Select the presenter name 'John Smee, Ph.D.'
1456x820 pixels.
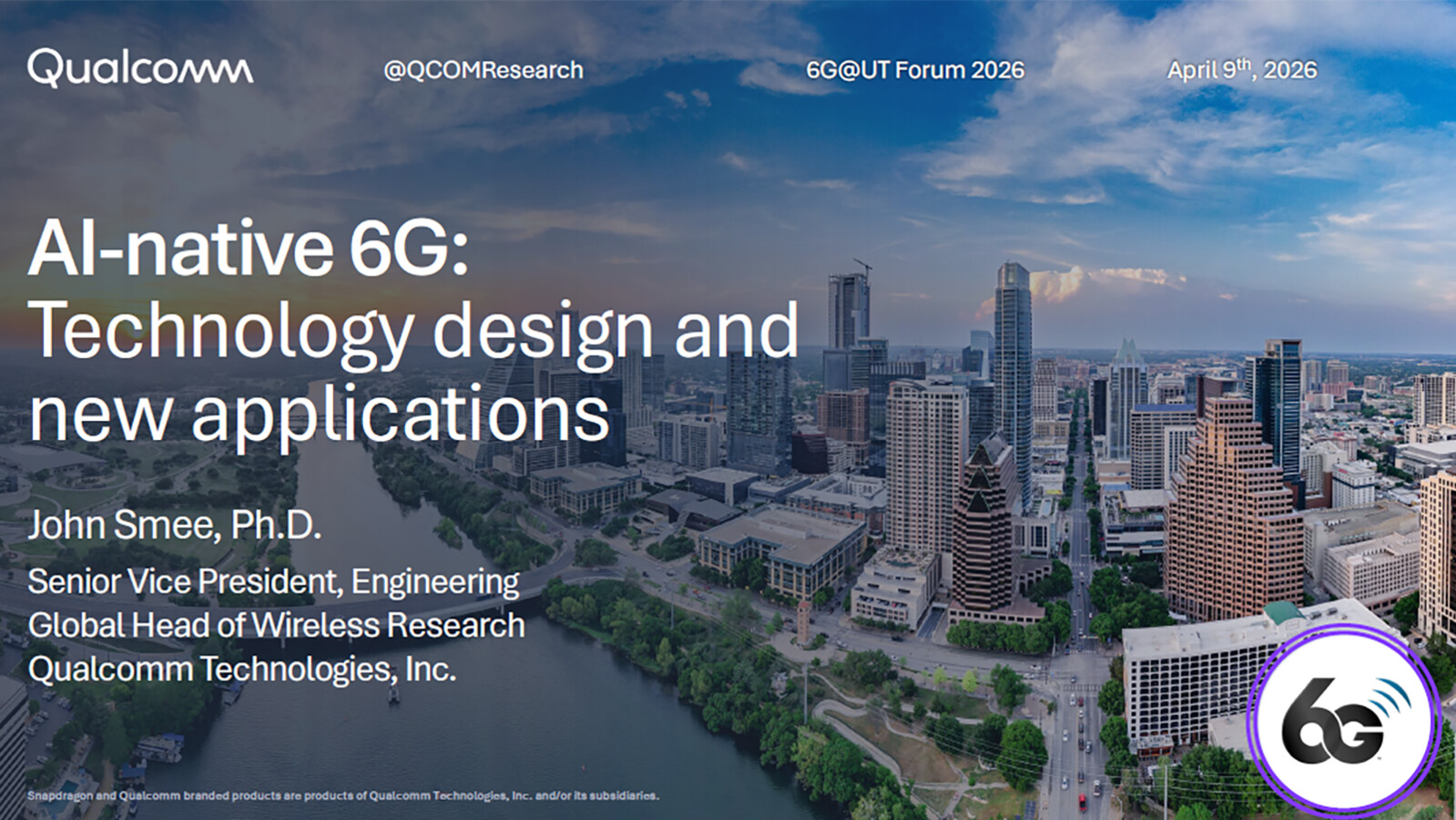click(x=174, y=526)
